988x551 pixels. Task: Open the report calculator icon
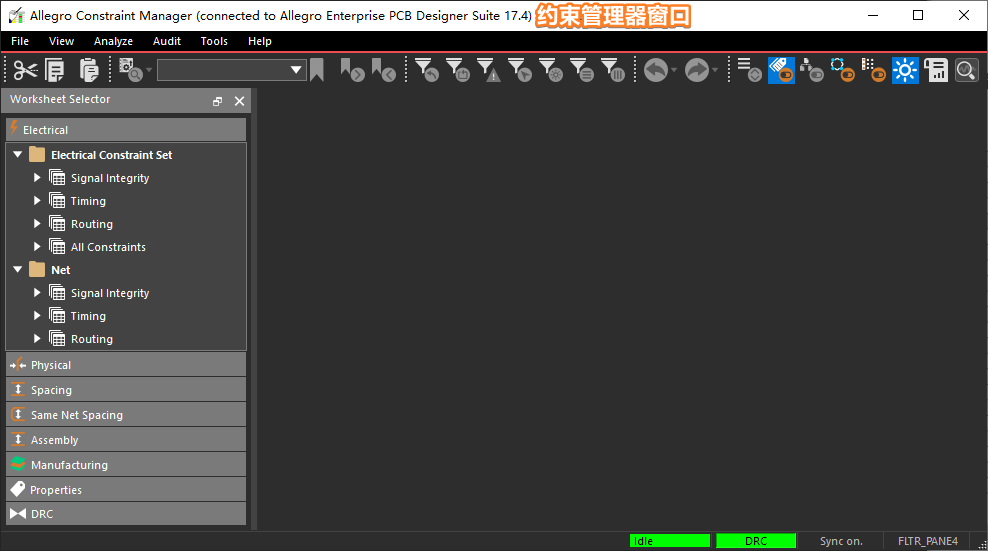pyautogui.click(x=936, y=70)
